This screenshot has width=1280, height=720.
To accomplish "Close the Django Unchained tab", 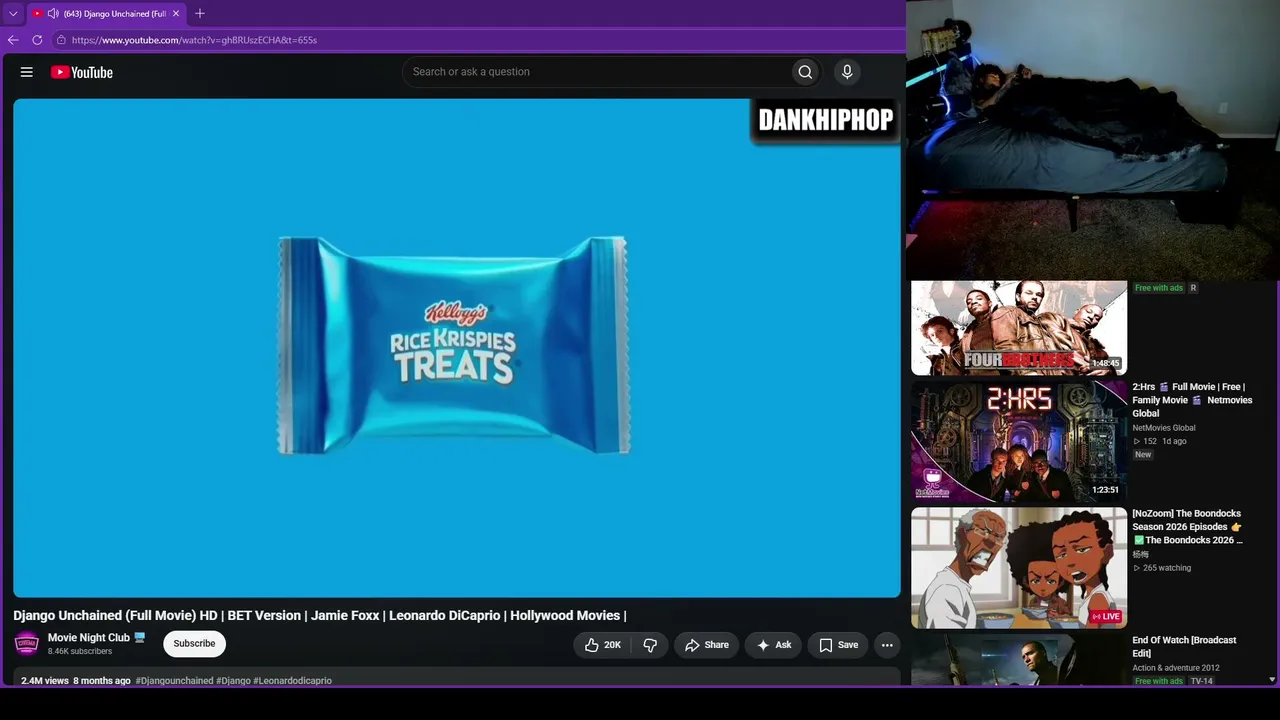I will [176, 14].
